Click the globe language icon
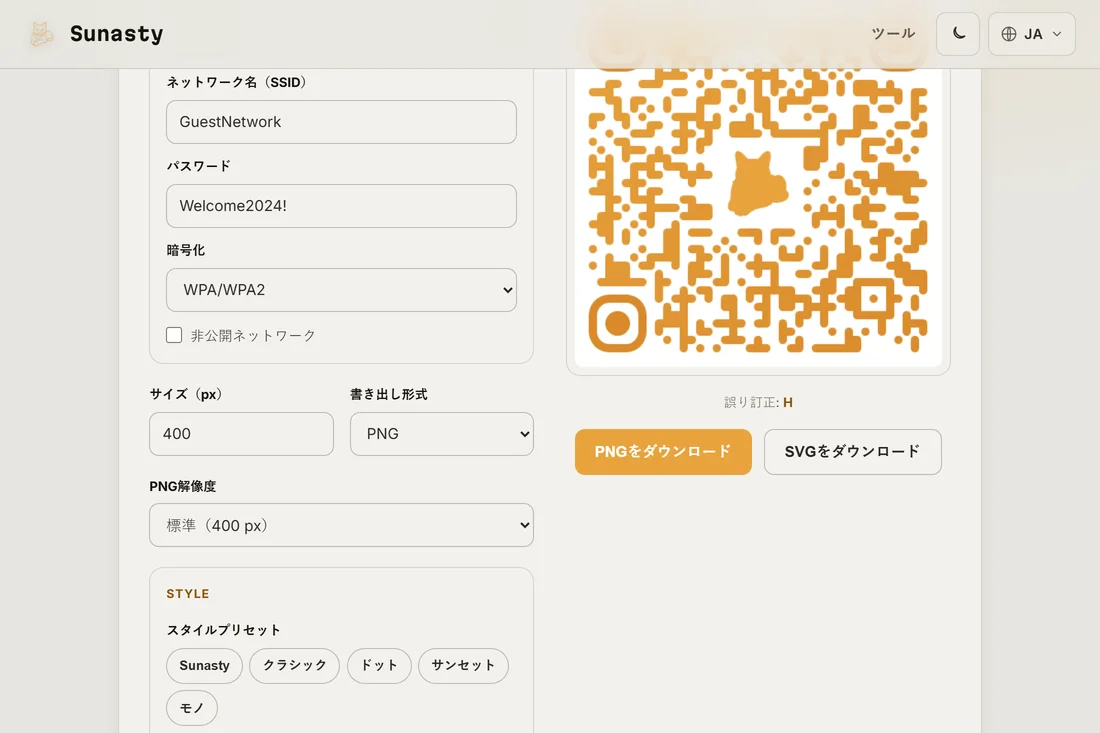 tap(1008, 34)
